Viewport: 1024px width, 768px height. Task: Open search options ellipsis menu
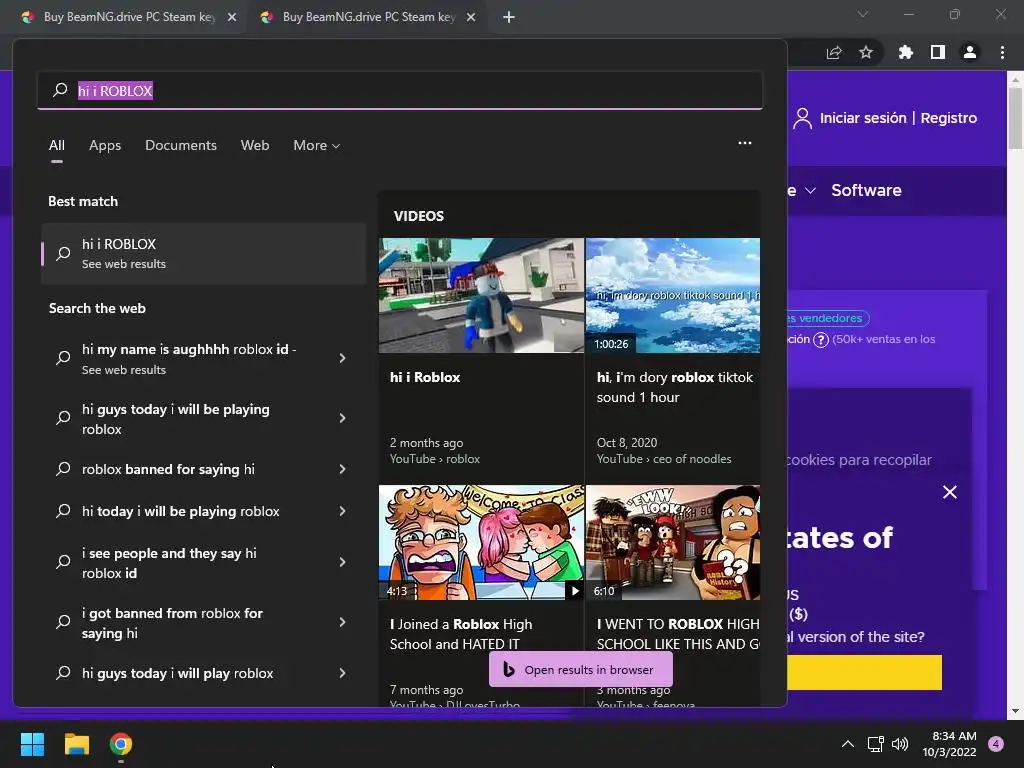(744, 143)
